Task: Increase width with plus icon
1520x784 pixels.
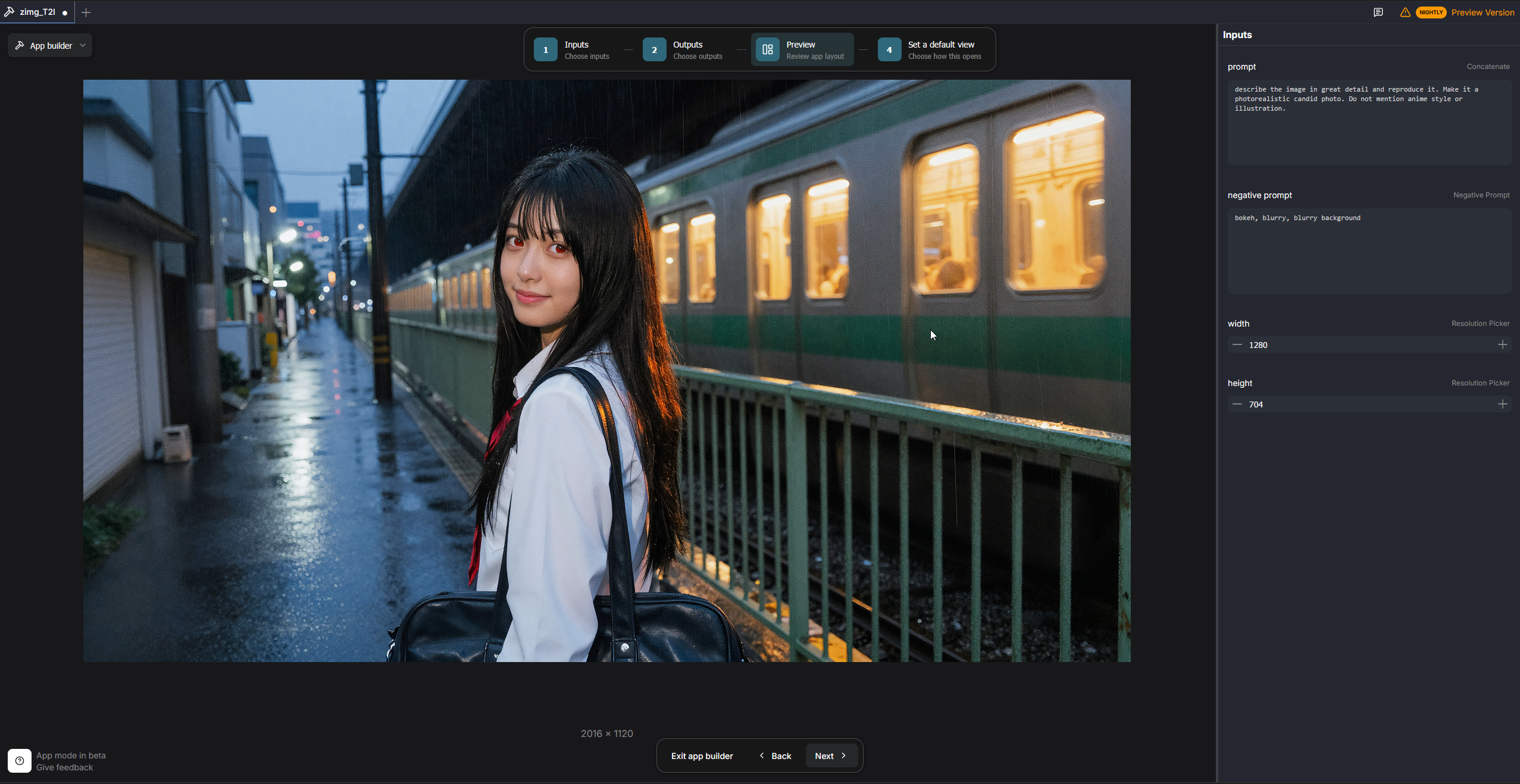Action: (x=1503, y=345)
